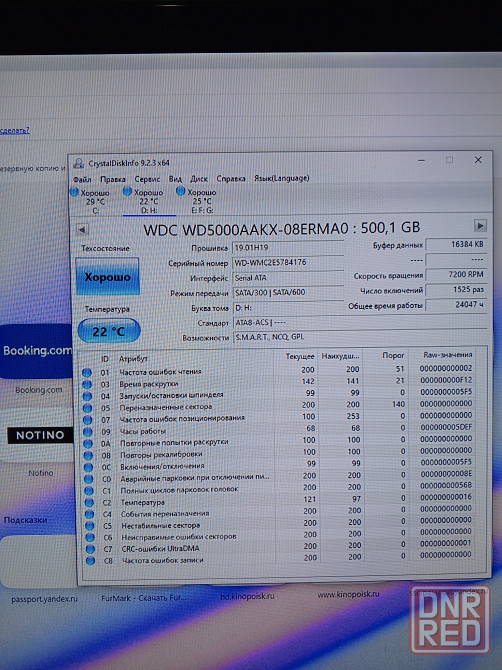Open passport.yandex.ru shortcut in browser

point(44,599)
